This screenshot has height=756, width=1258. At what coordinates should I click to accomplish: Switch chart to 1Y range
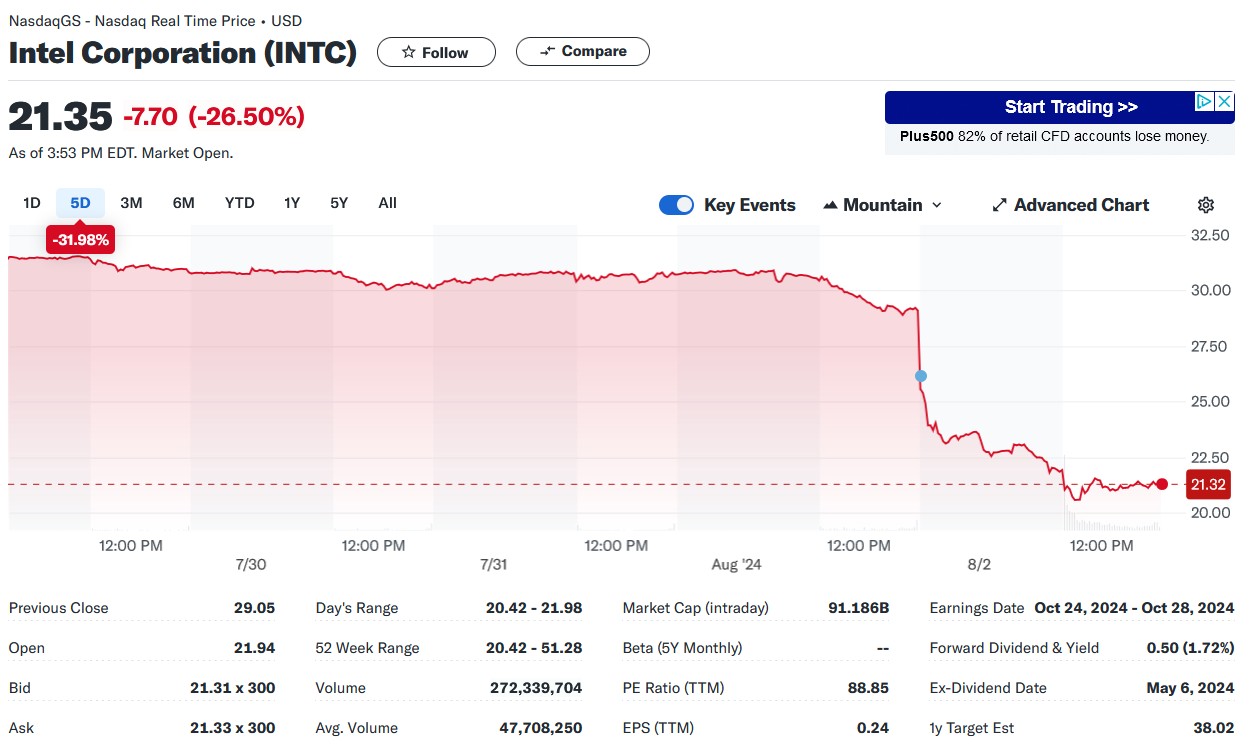point(292,203)
